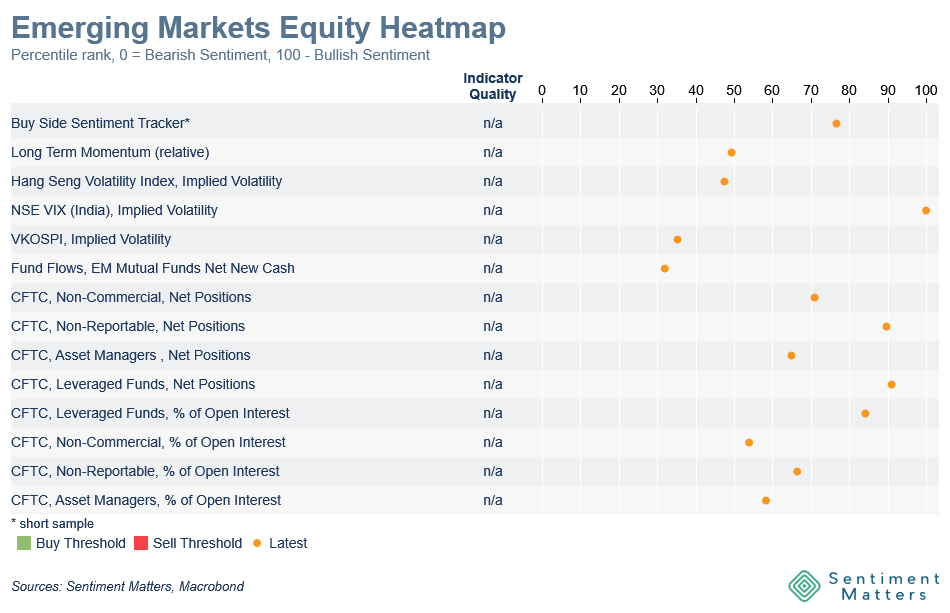This screenshot has height=613, width=950.
Task: Click the Sources: Sentiment Matters, Macrobond text
Action: [x=127, y=587]
